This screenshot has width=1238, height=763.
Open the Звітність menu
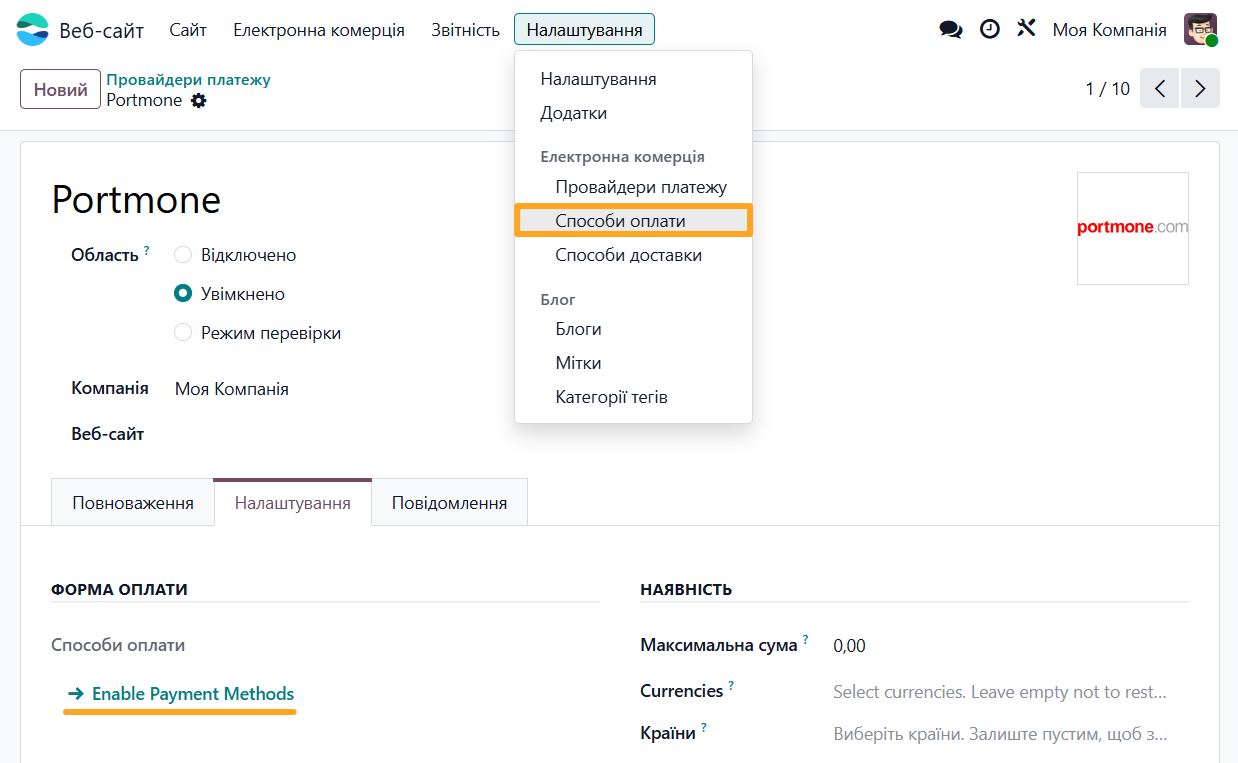(465, 30)
